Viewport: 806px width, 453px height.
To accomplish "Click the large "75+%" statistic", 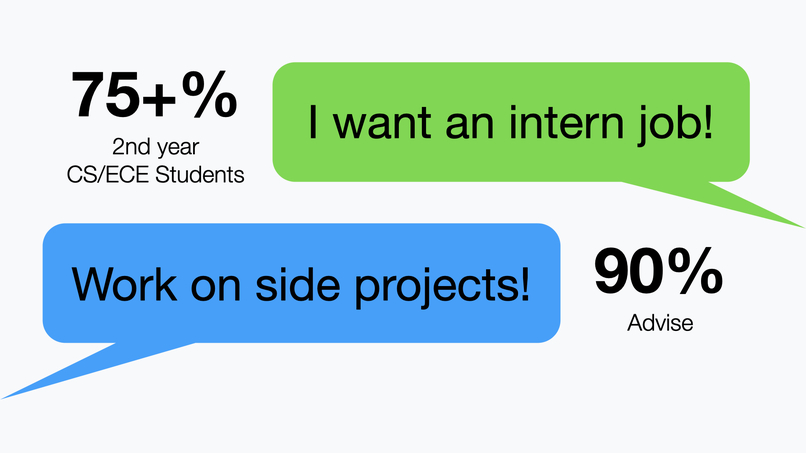I will click(x=154, y=95).
